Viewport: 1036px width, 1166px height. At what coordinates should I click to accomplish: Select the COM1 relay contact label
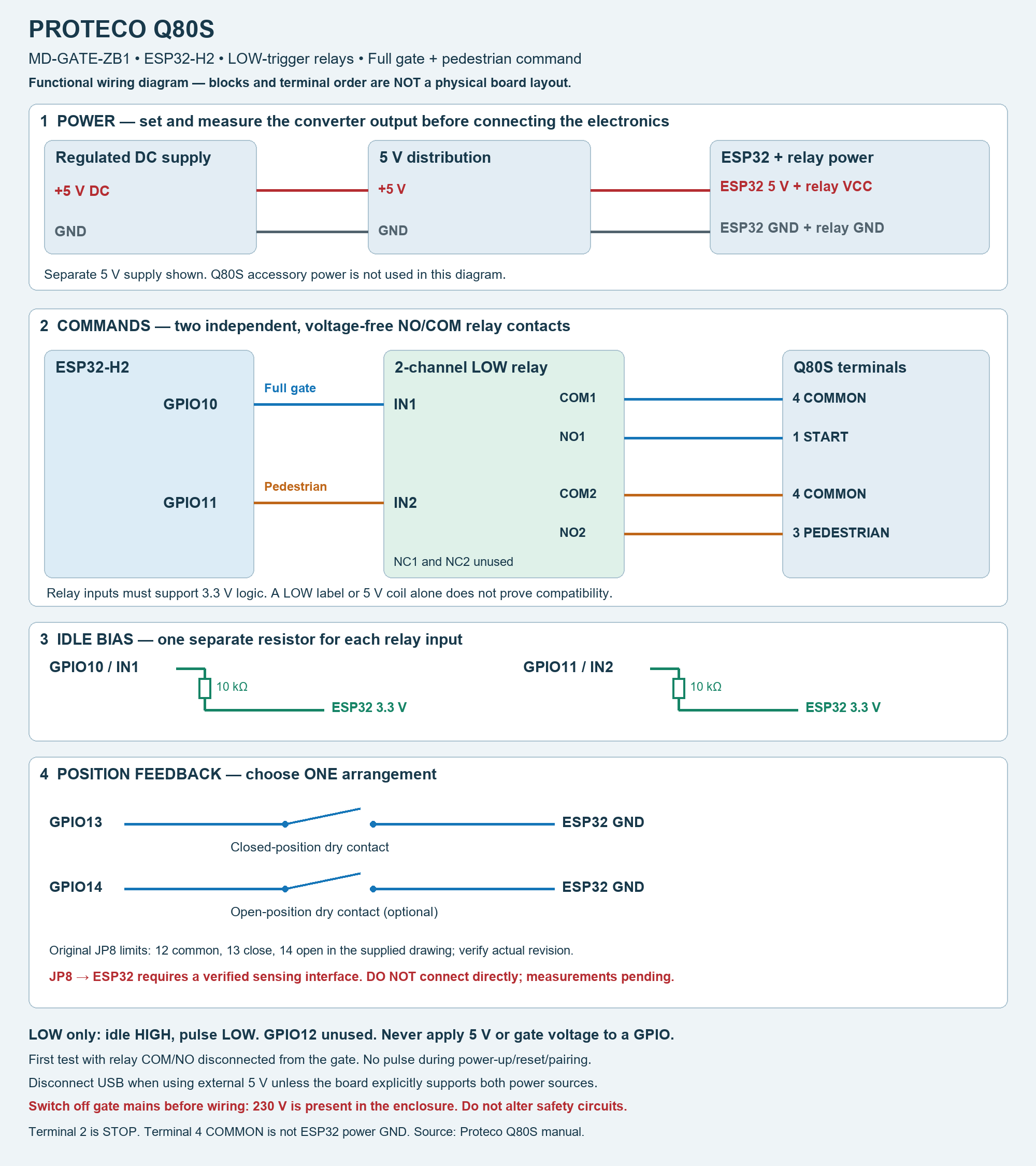[578, 398]
